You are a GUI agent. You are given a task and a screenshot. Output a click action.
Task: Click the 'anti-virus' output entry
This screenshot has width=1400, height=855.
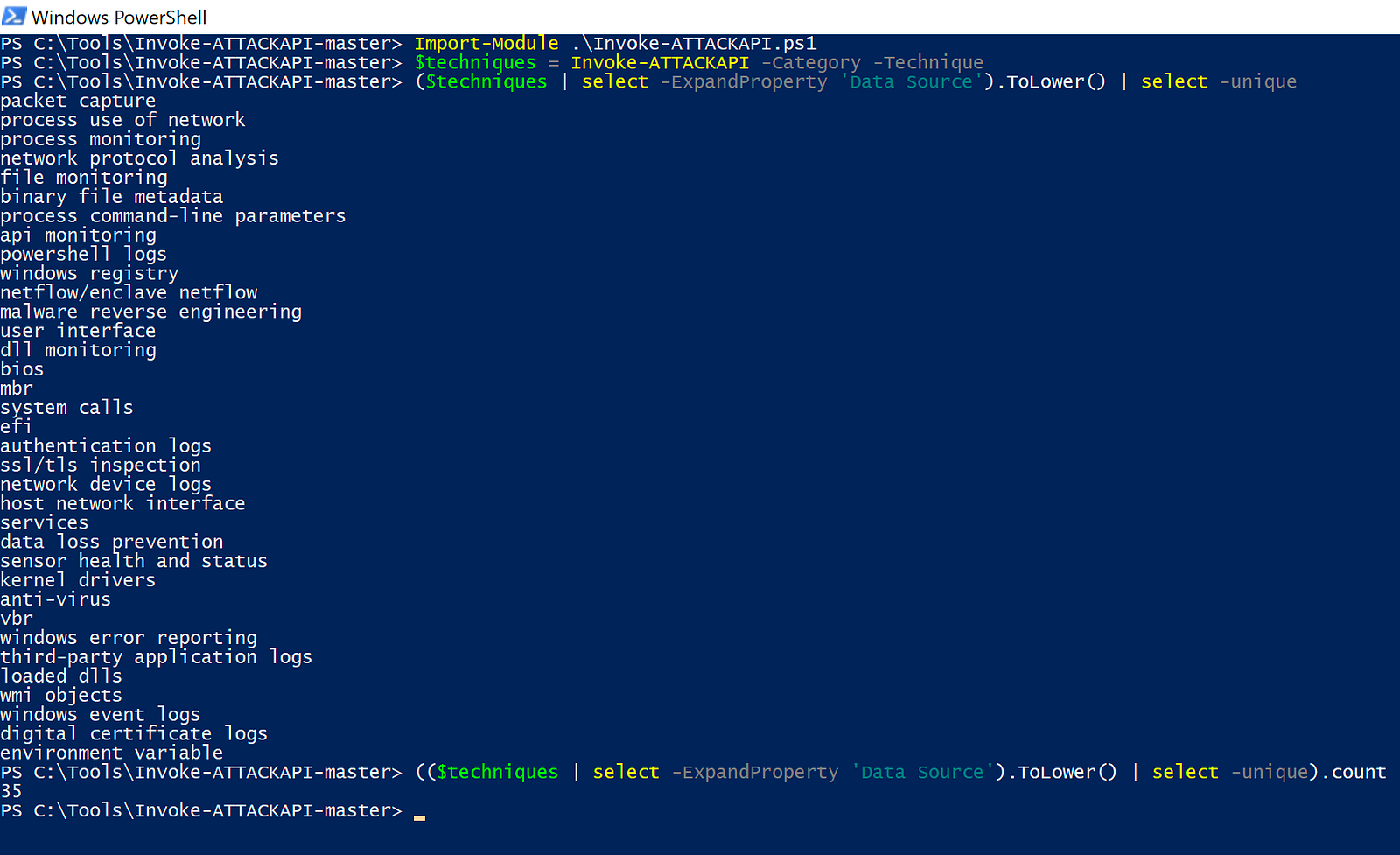point(56,599)
